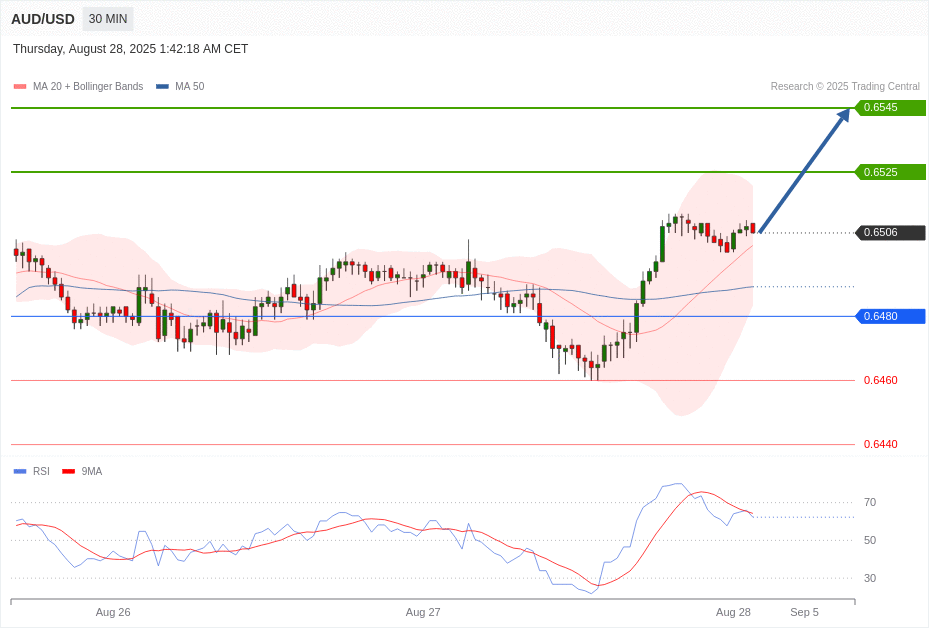This screenshot has height=629, width=929.
Task: Click the chart timestamp Thursday, August 28, 2025
Action: click(130, 49)
